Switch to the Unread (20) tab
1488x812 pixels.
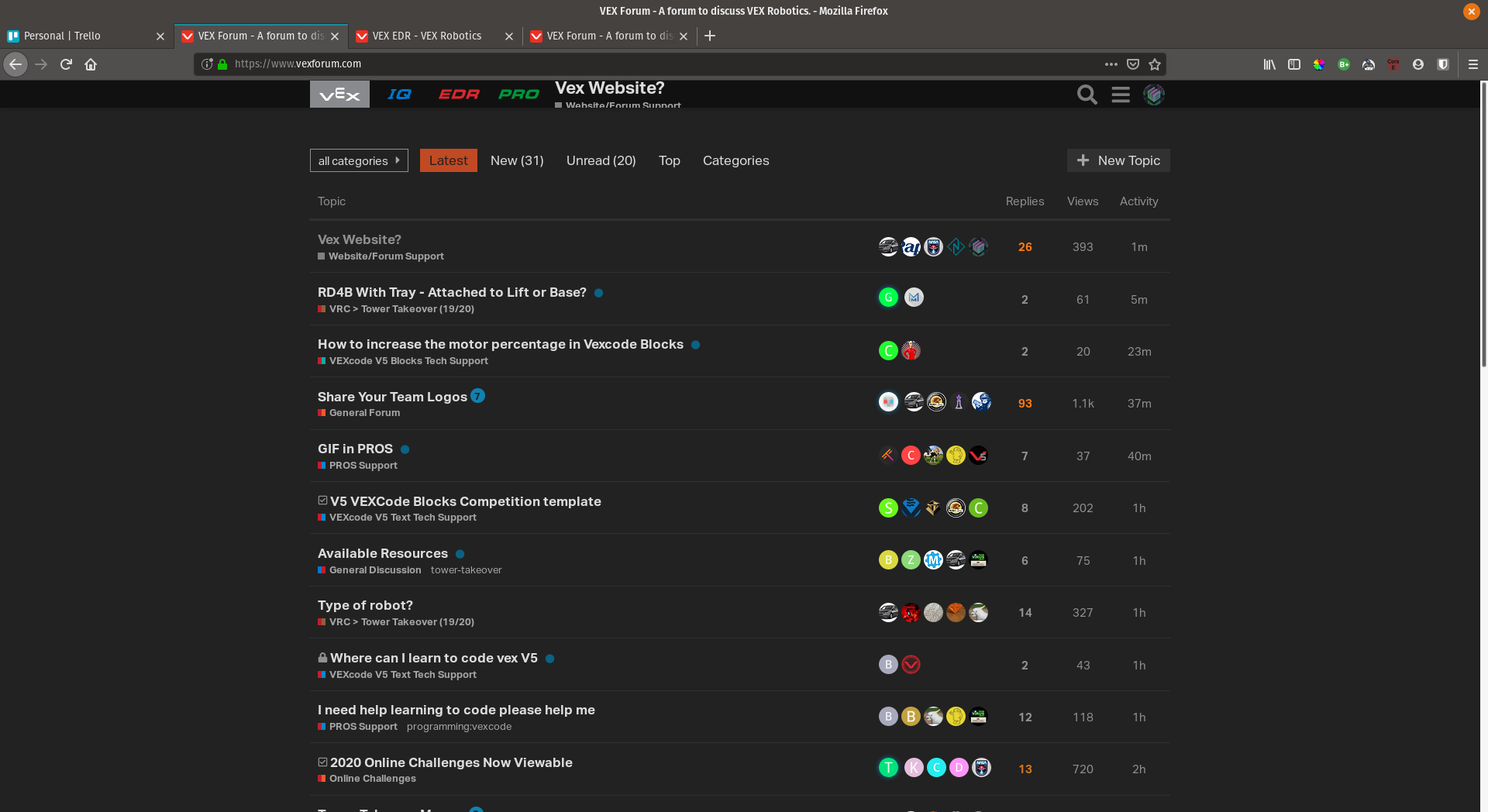(601, 160)
